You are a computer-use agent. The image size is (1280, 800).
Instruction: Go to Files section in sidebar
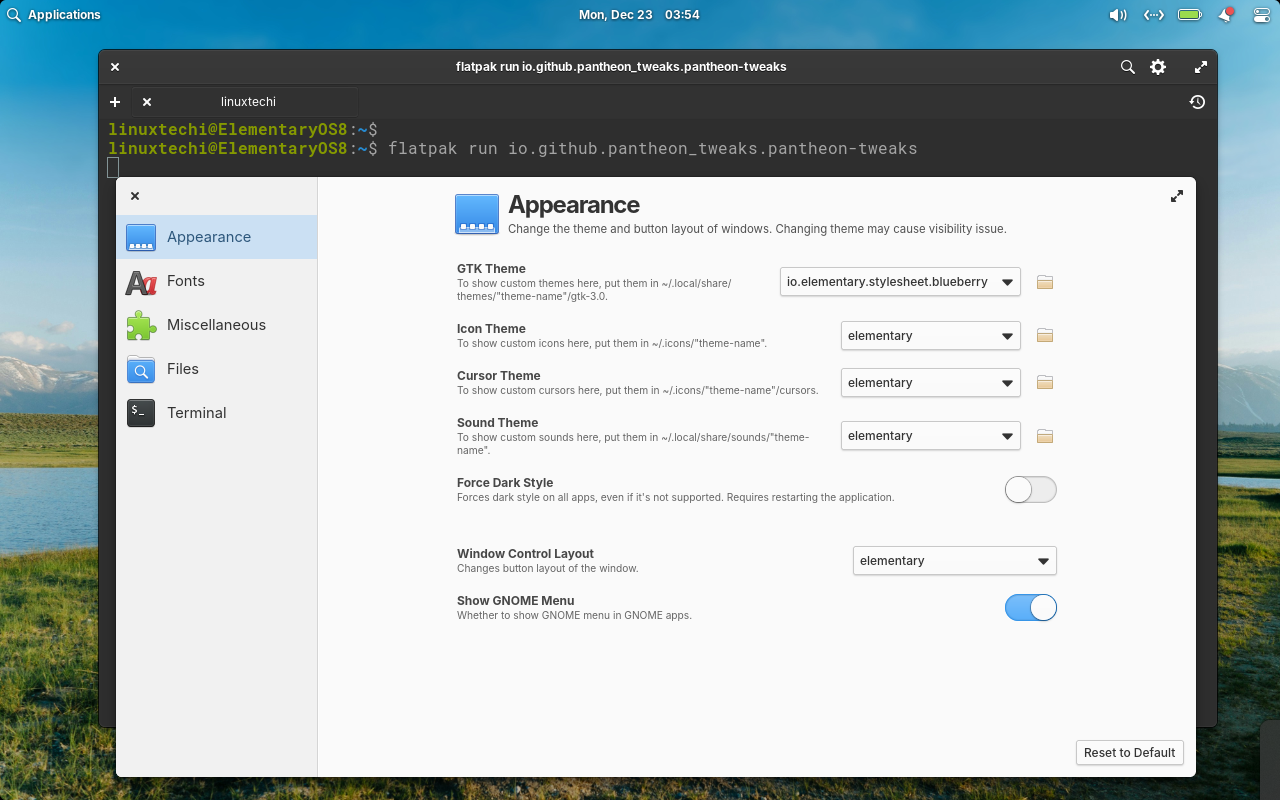217,369
